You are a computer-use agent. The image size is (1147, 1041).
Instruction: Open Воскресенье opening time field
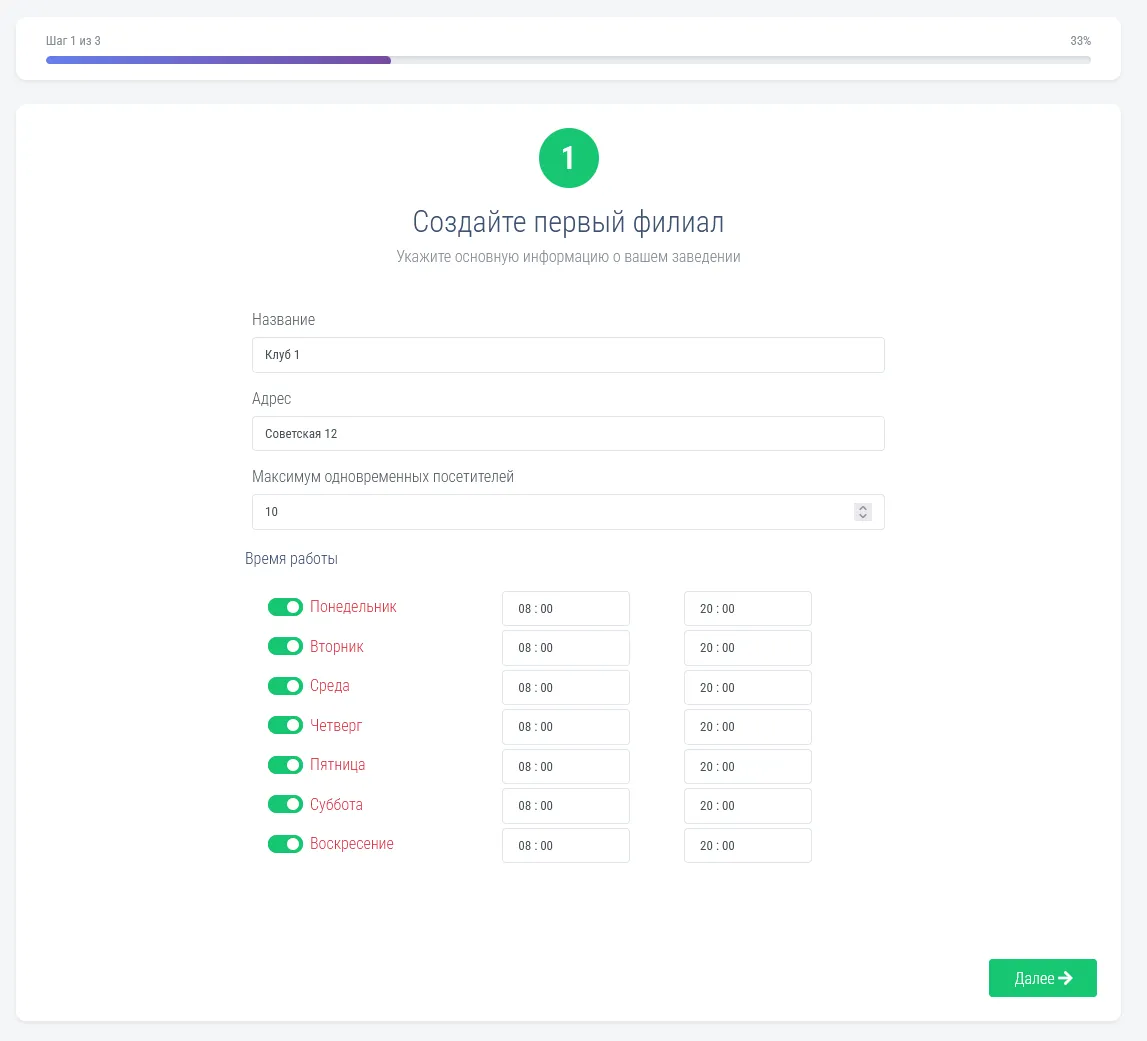tap(565, 845)
